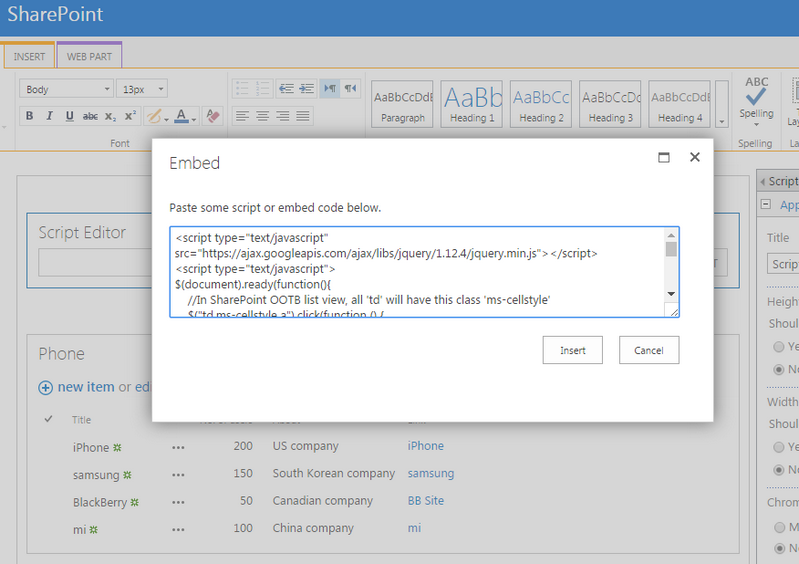Open the samsung hyperlink in the list

point(431,473)
